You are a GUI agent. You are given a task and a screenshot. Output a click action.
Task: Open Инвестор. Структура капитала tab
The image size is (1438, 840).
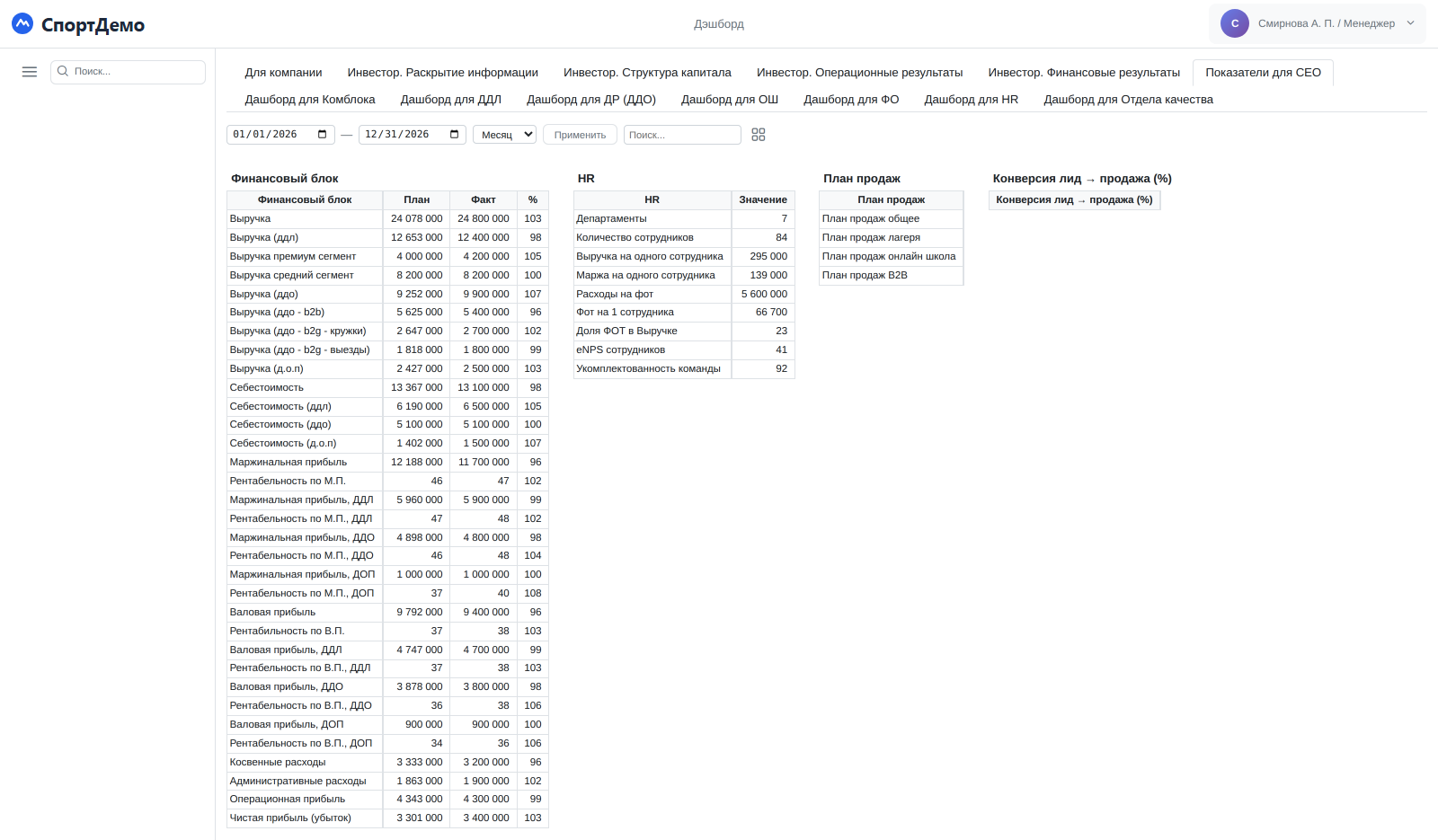[647, 73]
